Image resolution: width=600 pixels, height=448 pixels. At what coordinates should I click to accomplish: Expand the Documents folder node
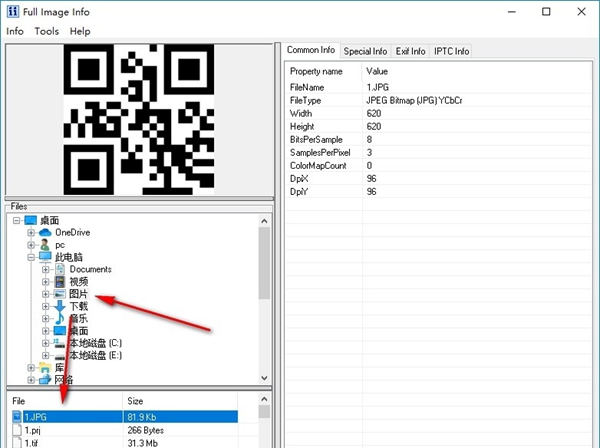click(46, 269)
